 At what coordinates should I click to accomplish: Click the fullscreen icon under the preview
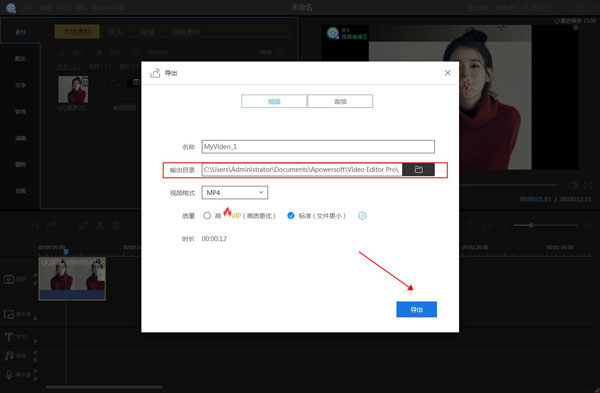click(x=588, y=185)
